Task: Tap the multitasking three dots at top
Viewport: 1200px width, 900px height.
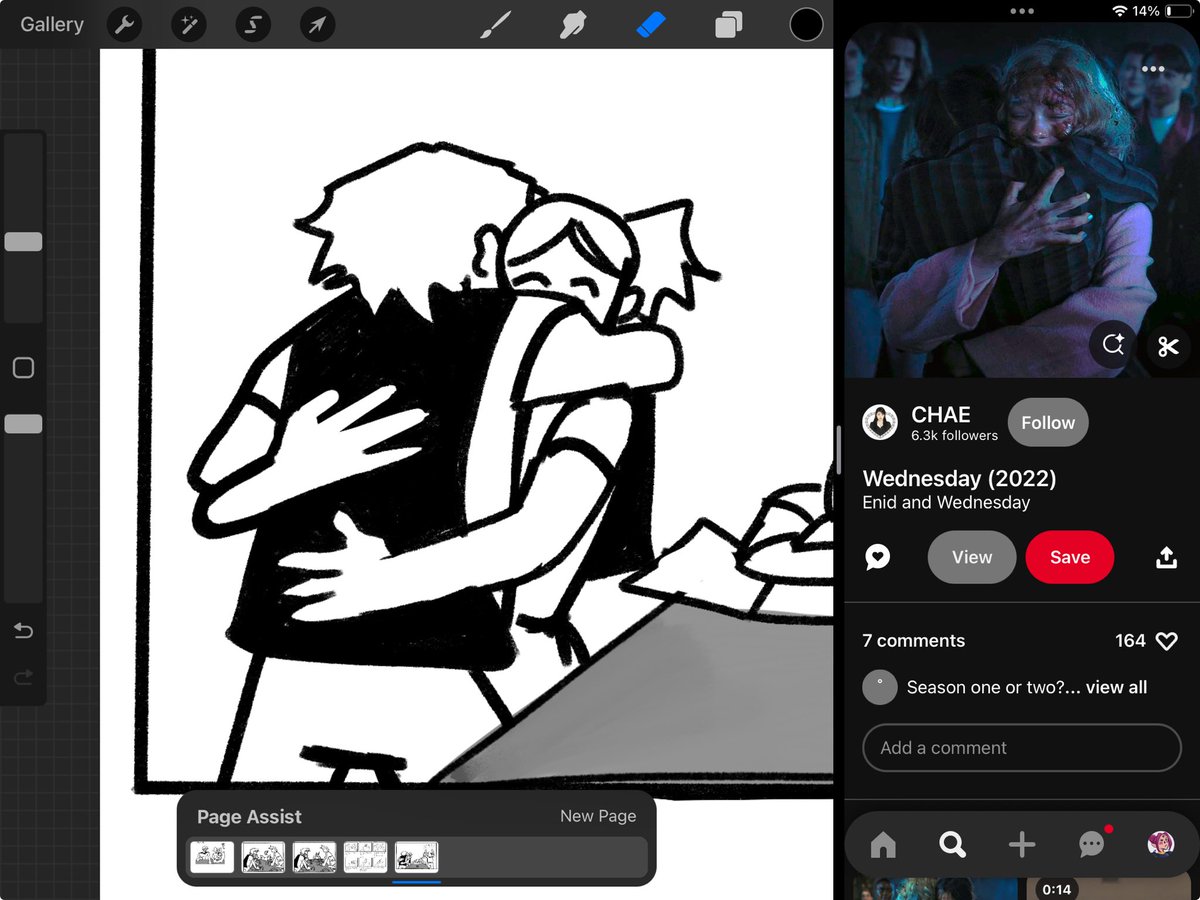Action: click(1022, 12)
